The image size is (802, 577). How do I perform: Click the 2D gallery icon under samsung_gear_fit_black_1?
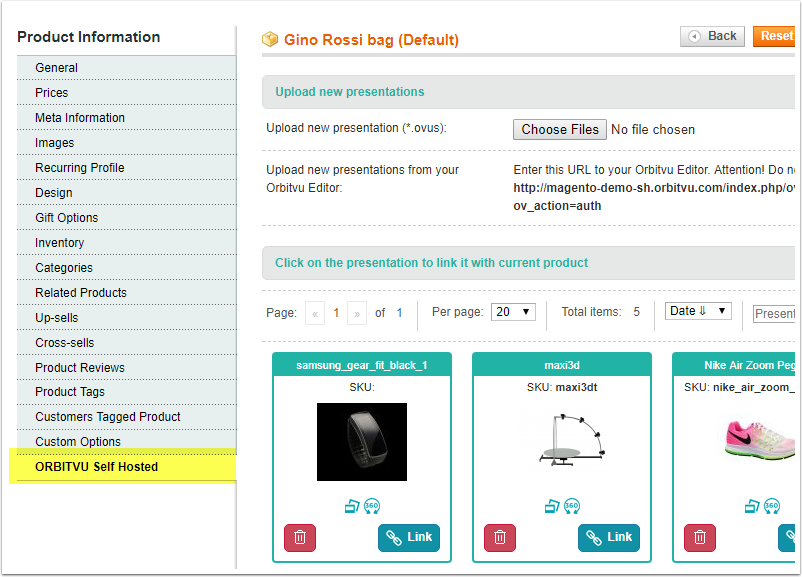(x=352, y=506)
